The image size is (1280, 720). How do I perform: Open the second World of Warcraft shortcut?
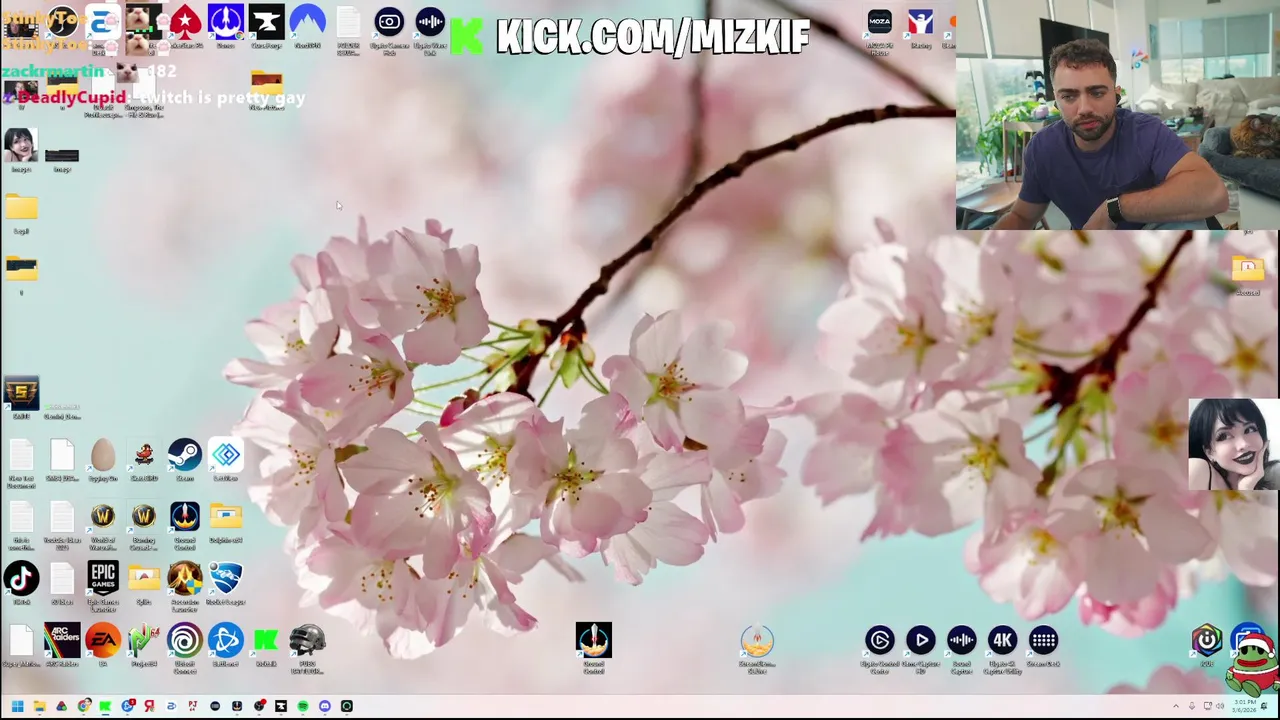point(144,516)
